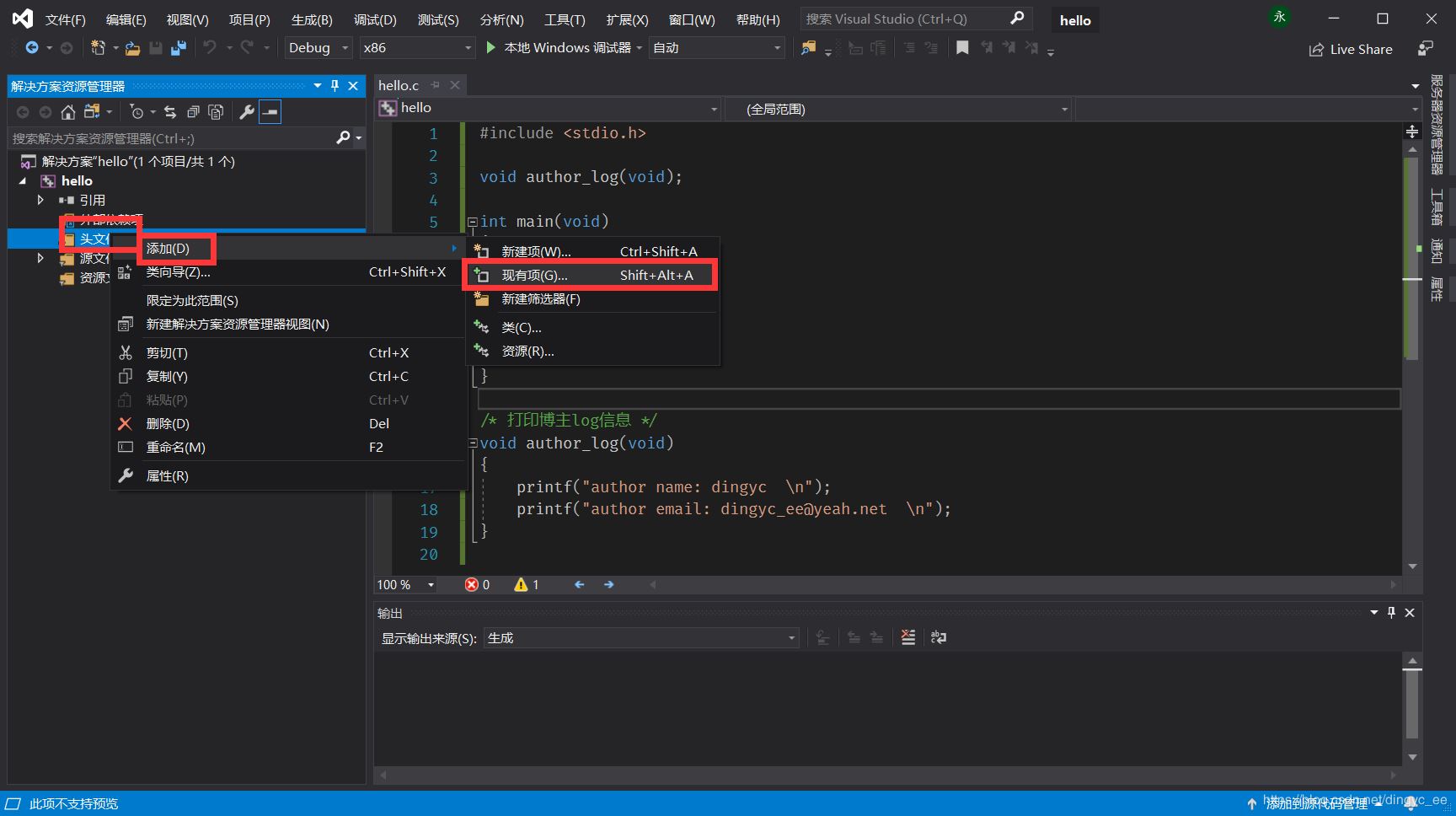Screen dimensions: 1456x816
Task: Click the bookmark icon in toolbar
Action: coord(962,48)
